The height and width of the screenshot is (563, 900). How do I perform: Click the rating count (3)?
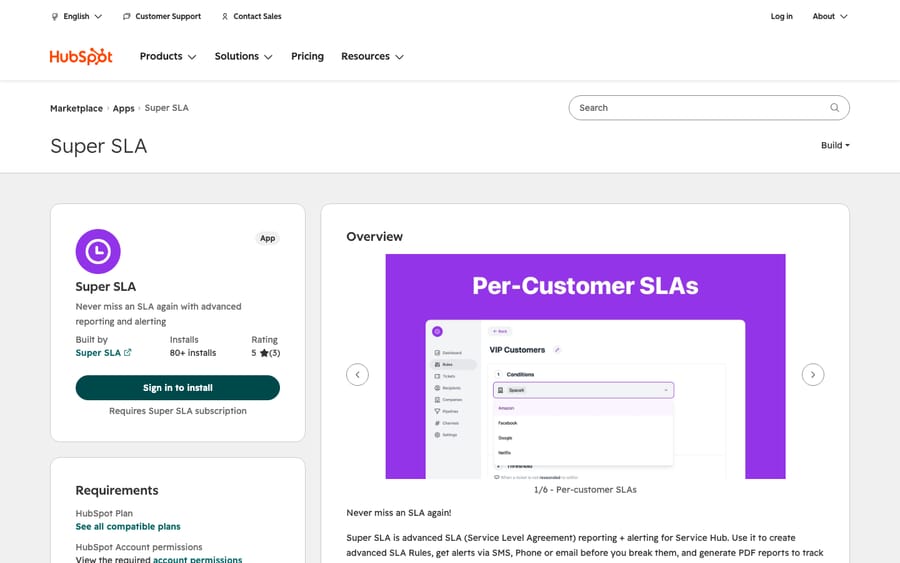point(275,353)
